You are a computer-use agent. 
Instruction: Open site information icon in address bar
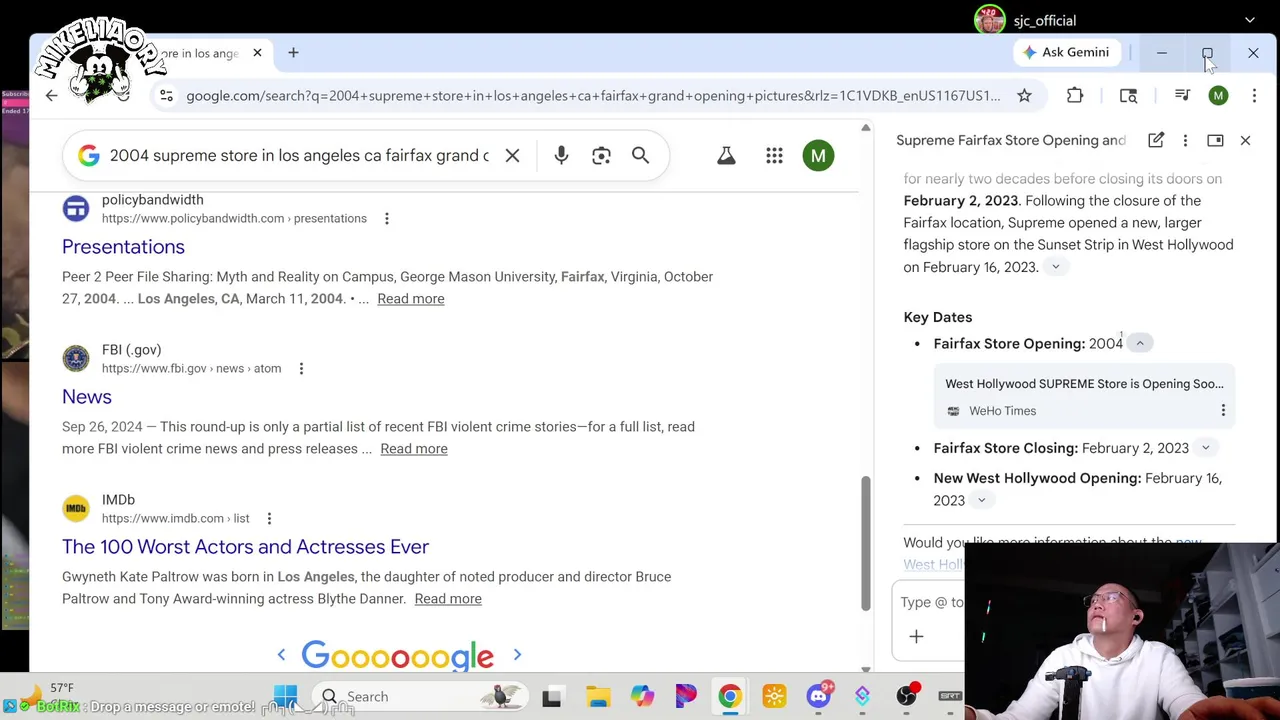(166, 96)
